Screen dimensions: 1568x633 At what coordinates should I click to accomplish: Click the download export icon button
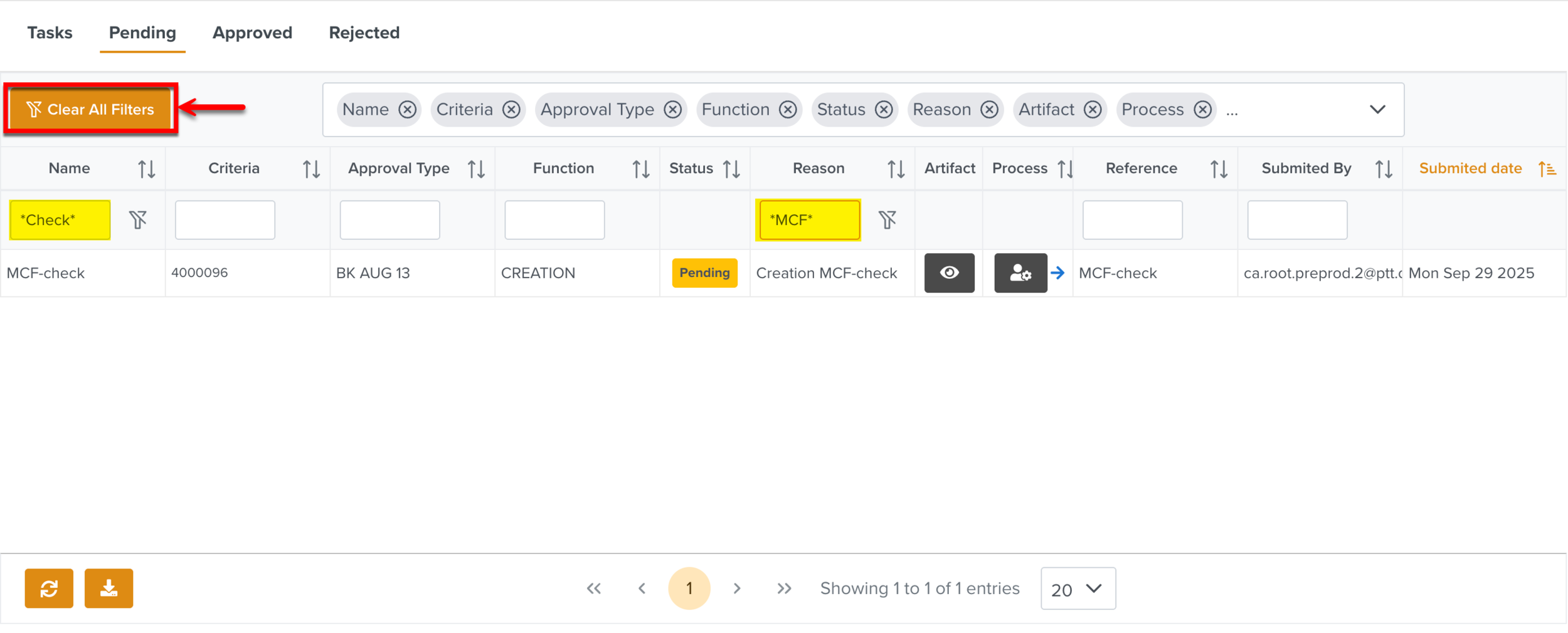coord(109,588)
